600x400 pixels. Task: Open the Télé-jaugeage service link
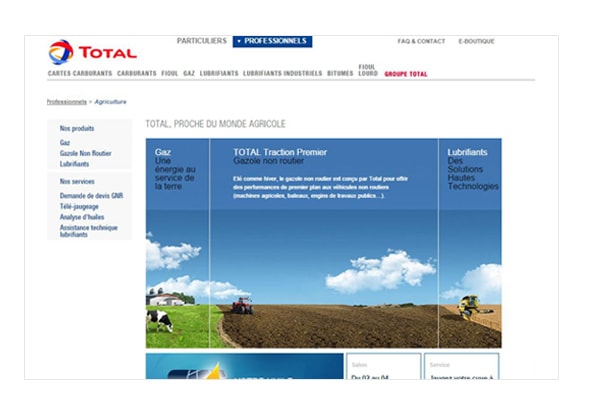79,207
